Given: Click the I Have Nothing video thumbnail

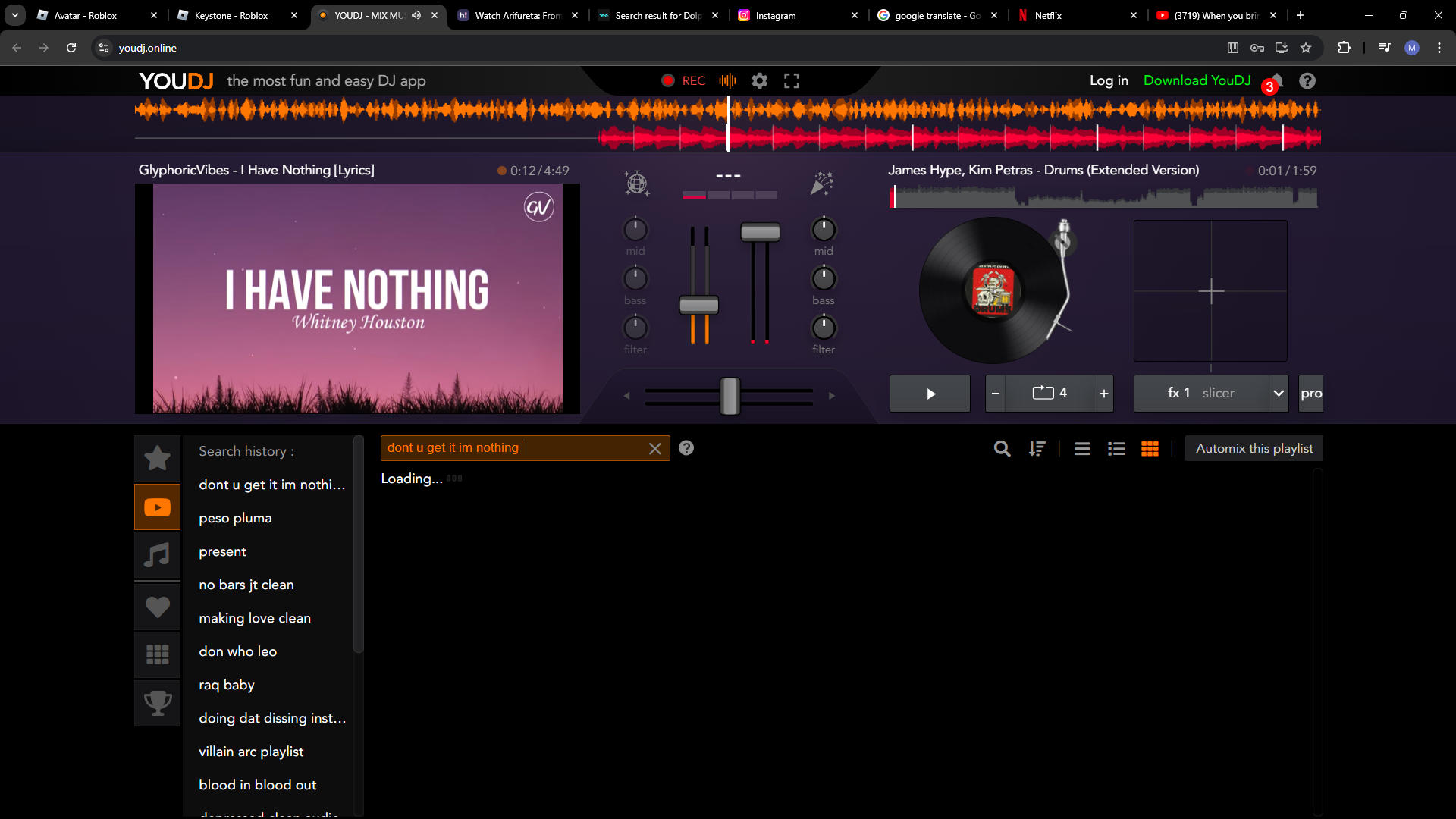Looking at the screenshot, I should [357, 299].
